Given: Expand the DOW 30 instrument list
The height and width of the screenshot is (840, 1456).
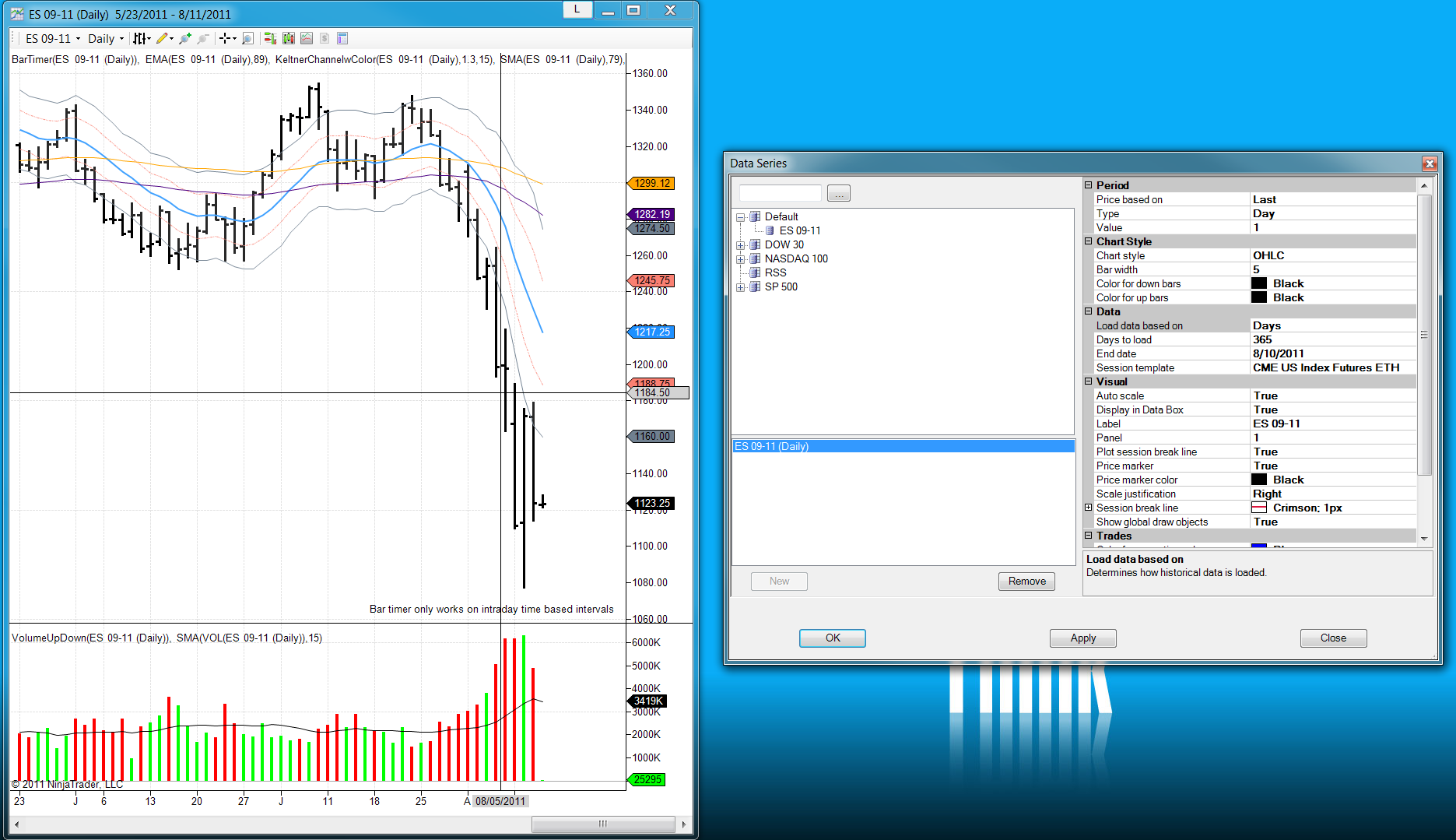Looking at the screenshot, I should pyautogui.click(x=741, y=245).
